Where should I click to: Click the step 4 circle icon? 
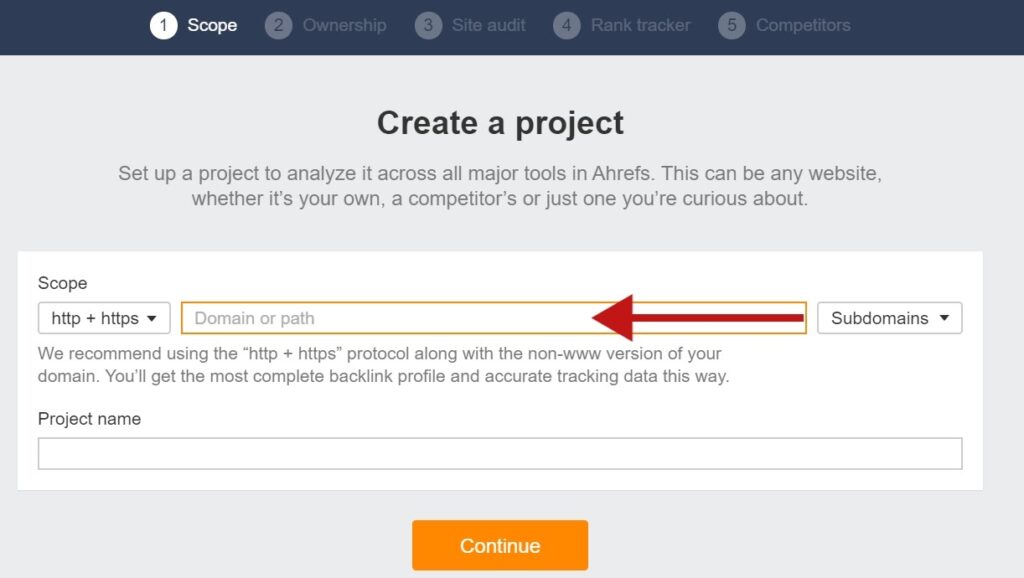567,25
